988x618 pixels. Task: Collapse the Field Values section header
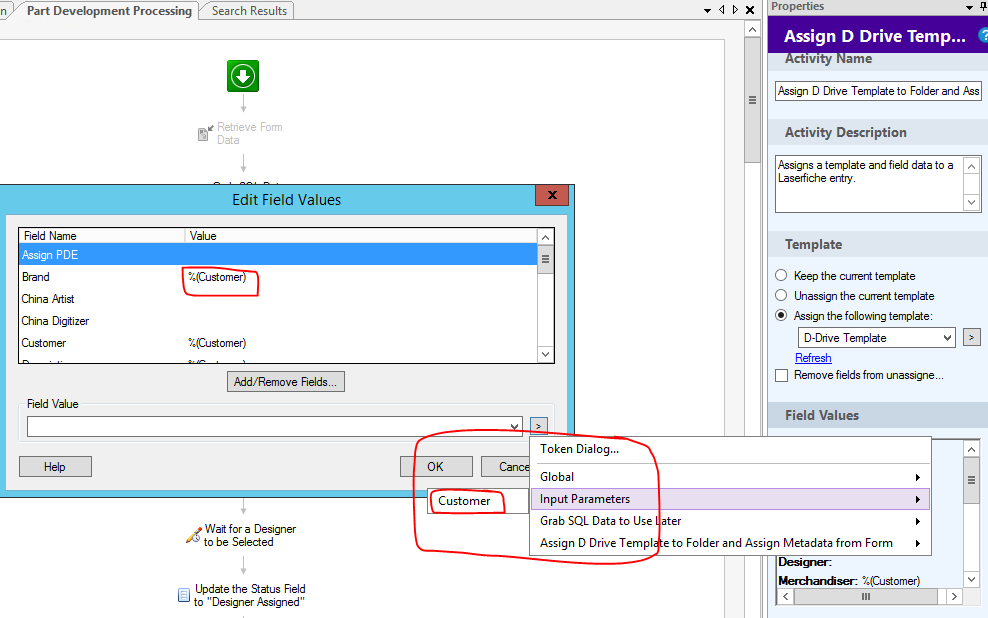(x=877, y=415)
